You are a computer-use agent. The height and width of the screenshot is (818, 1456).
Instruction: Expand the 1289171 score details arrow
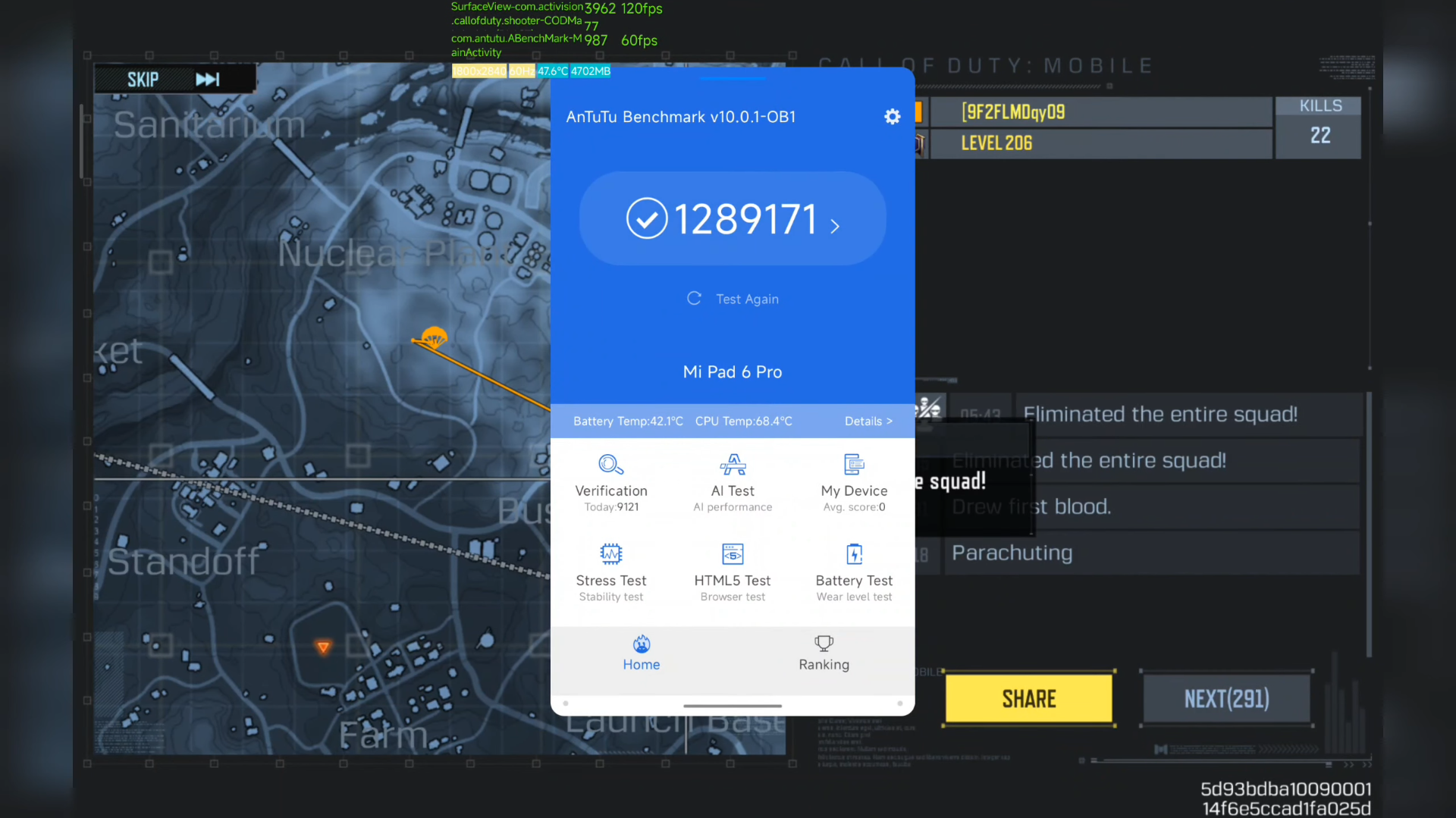coord(835,226)
